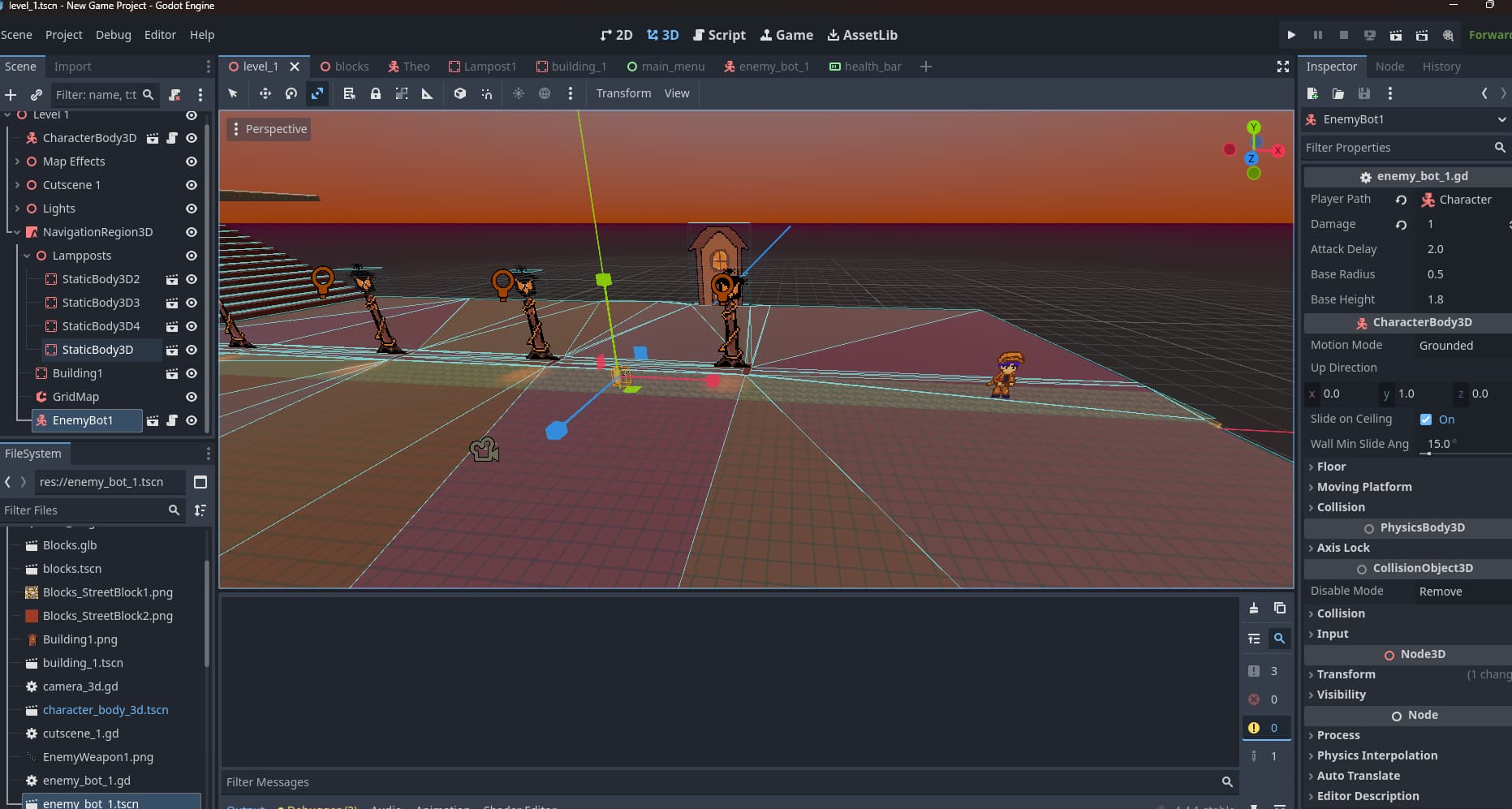Expand the Transform section in Inspector
This screenshot has height=809, width=1512.
[1346, 674]
